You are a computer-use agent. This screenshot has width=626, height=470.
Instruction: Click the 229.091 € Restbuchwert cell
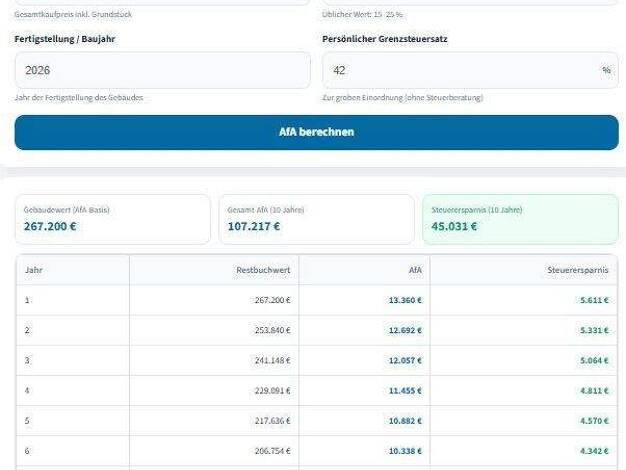271,390
